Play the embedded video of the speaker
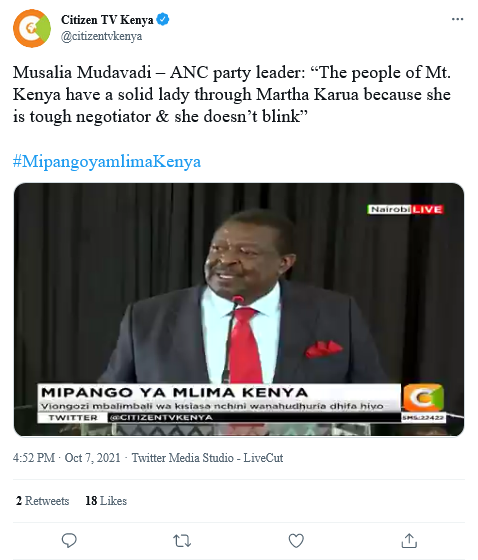The image size is (478, 560). pyautogui.click(x=239, y=309)
